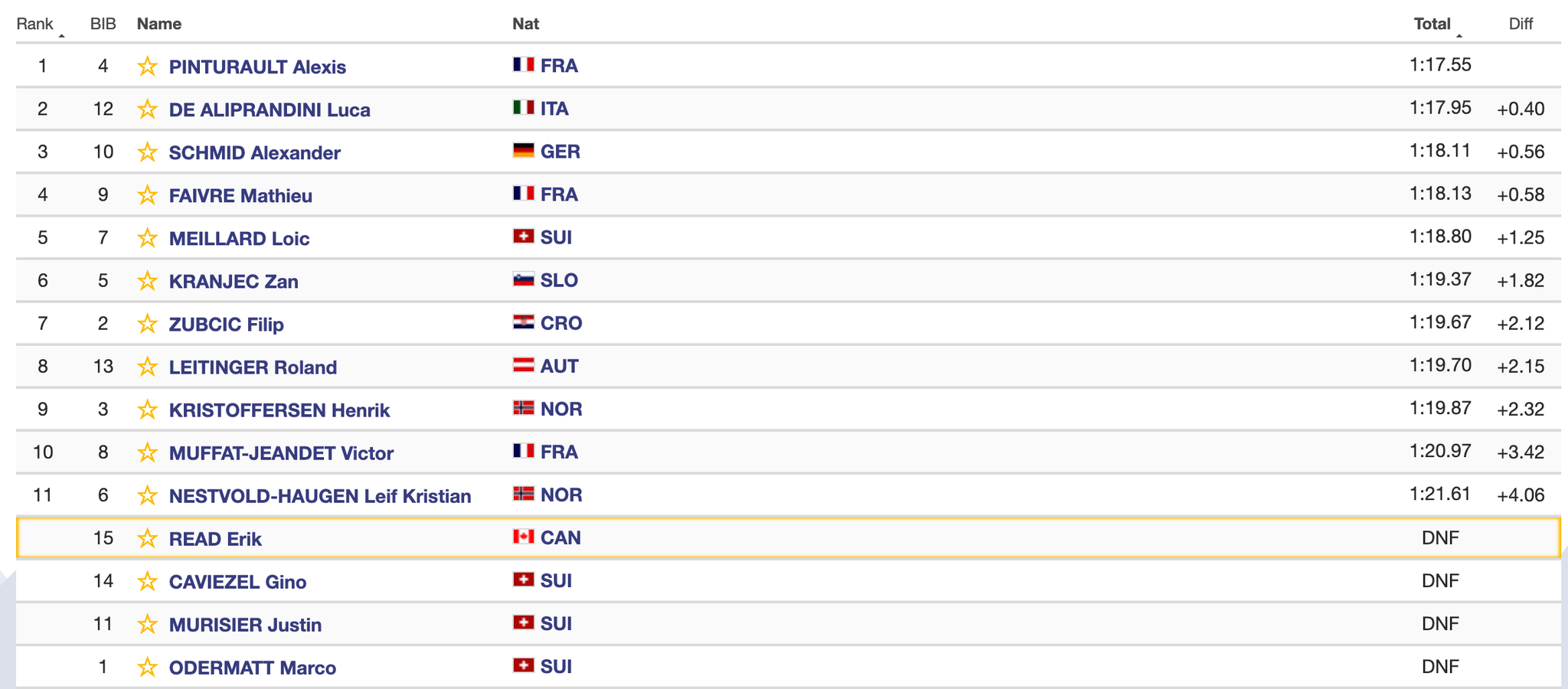Open KRISTOFFERSEN Henrik athlete profile
1568x689 pixels.
coord(279,410)
